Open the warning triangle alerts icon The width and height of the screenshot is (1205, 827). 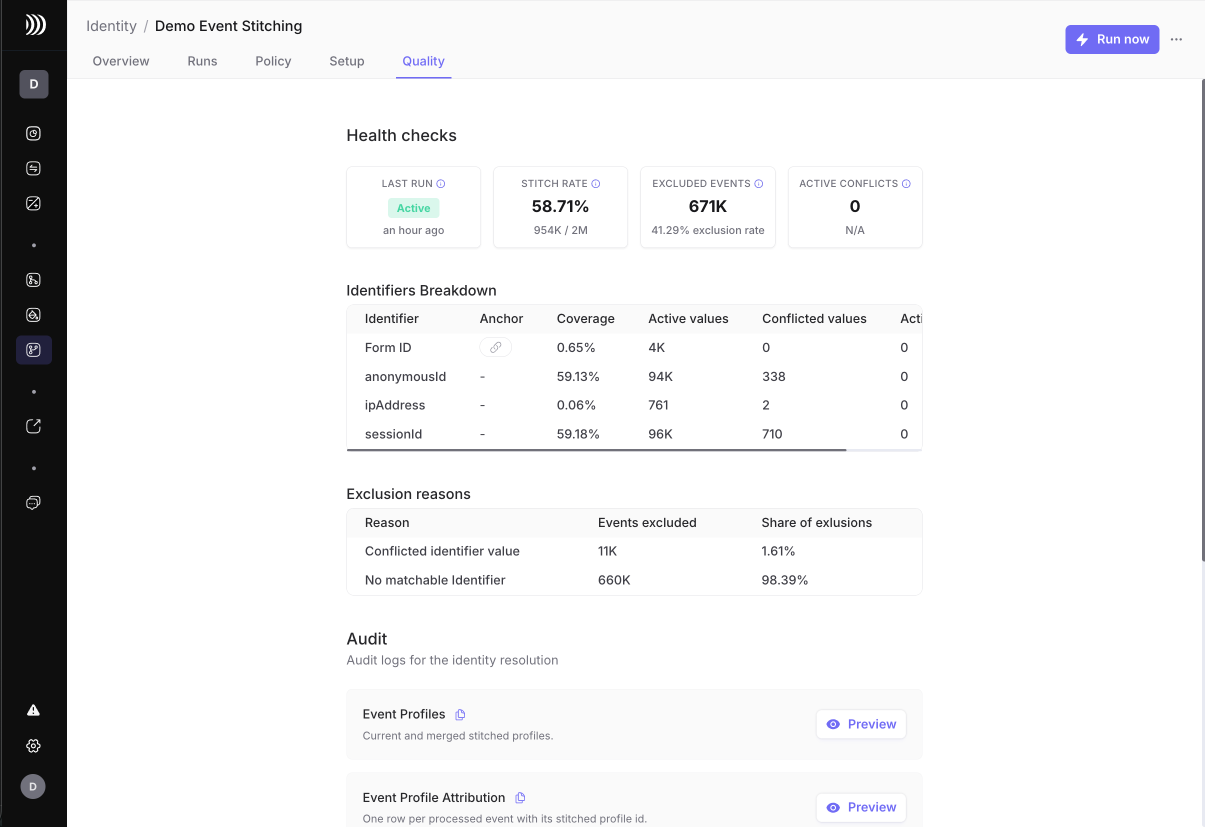point(33,710)
